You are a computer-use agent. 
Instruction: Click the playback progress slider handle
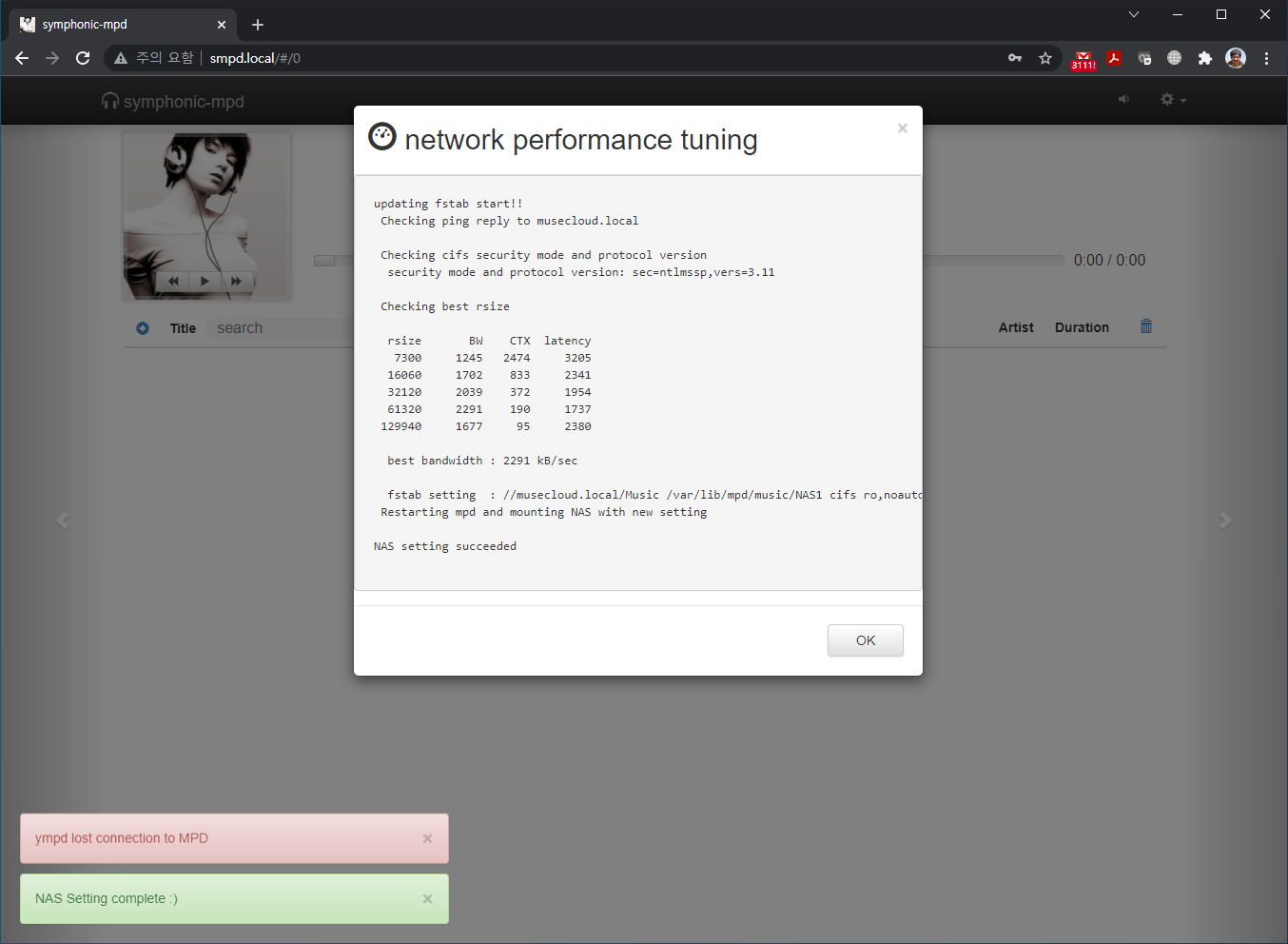[324, 261]
